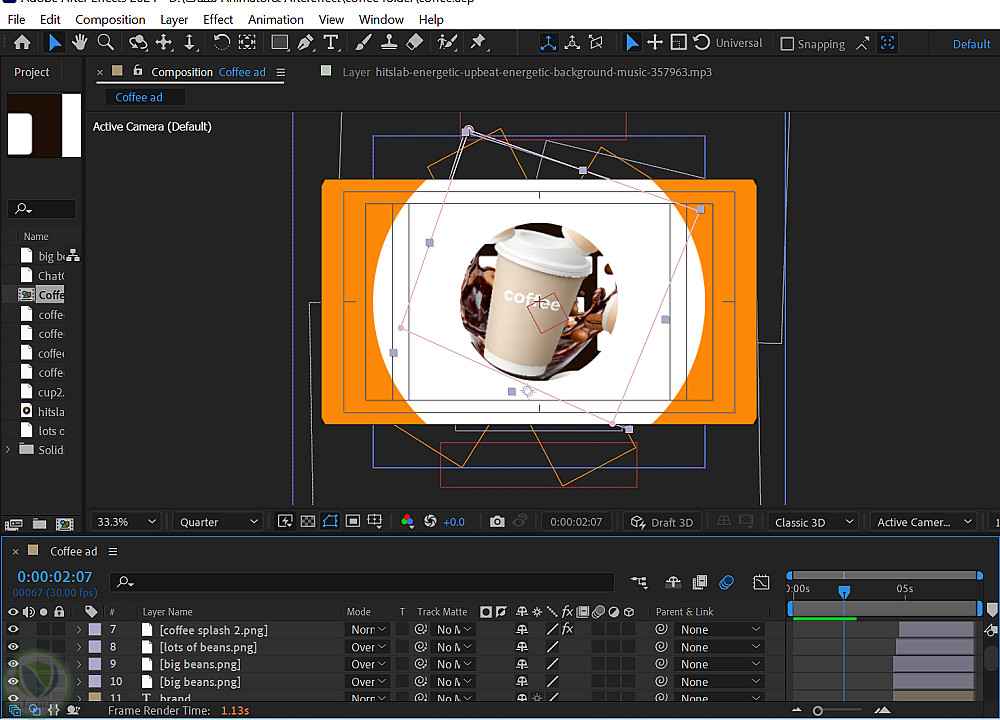Enable the Snapping checkbox

tap(787, 44)
